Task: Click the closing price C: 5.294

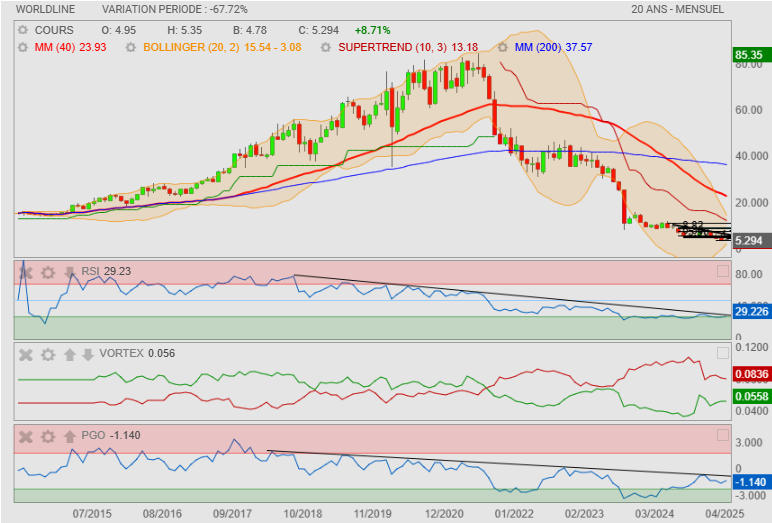Action: 319,30
